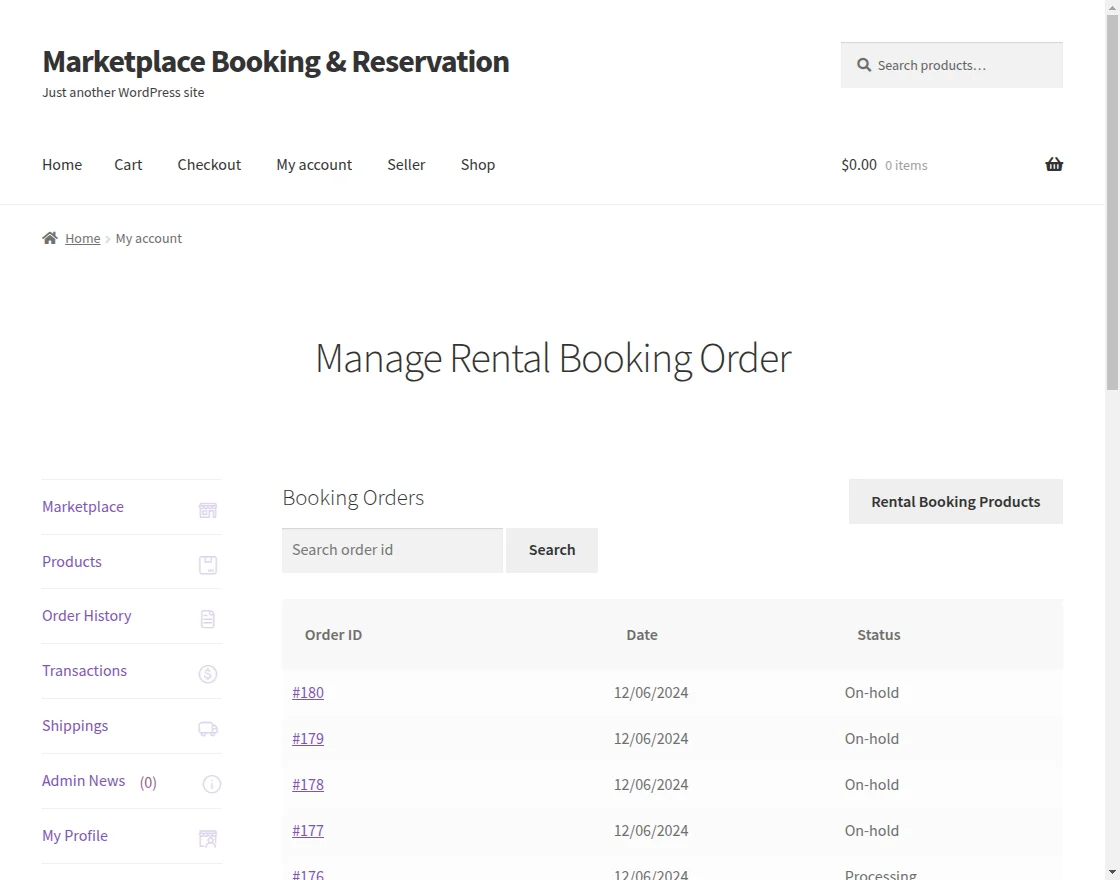Focus the Search order id field

pos(392,550)
